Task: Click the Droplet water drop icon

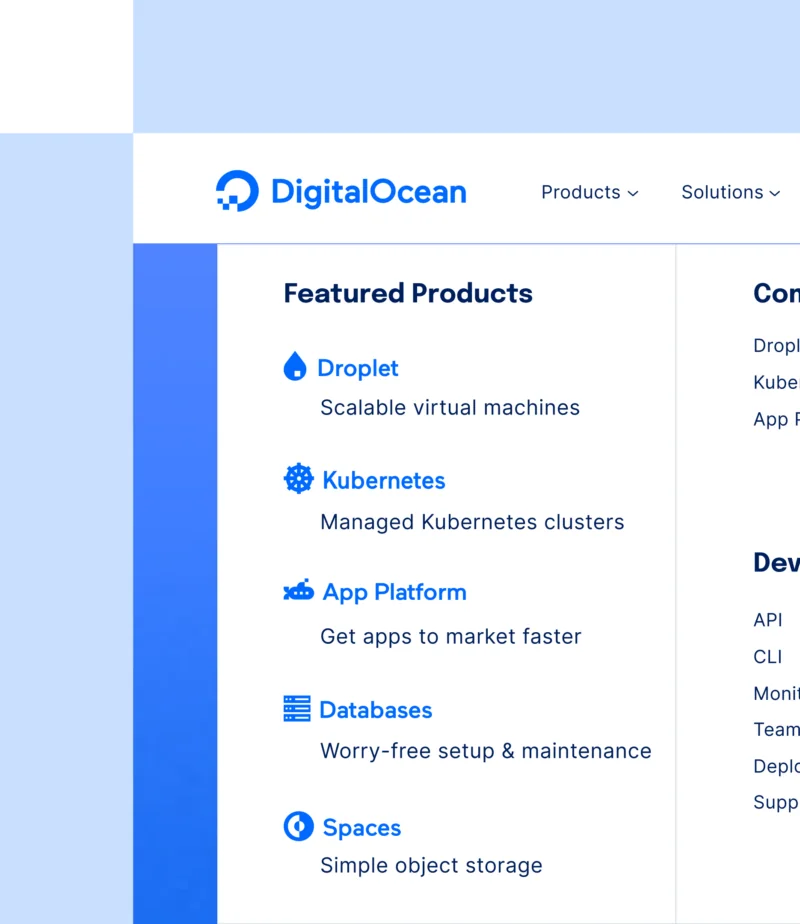Action: (295, 366)
